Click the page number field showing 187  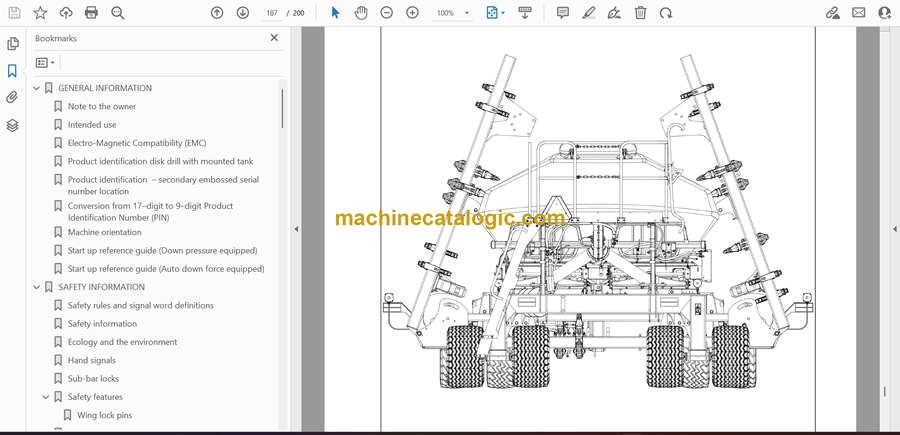point(272,13)
